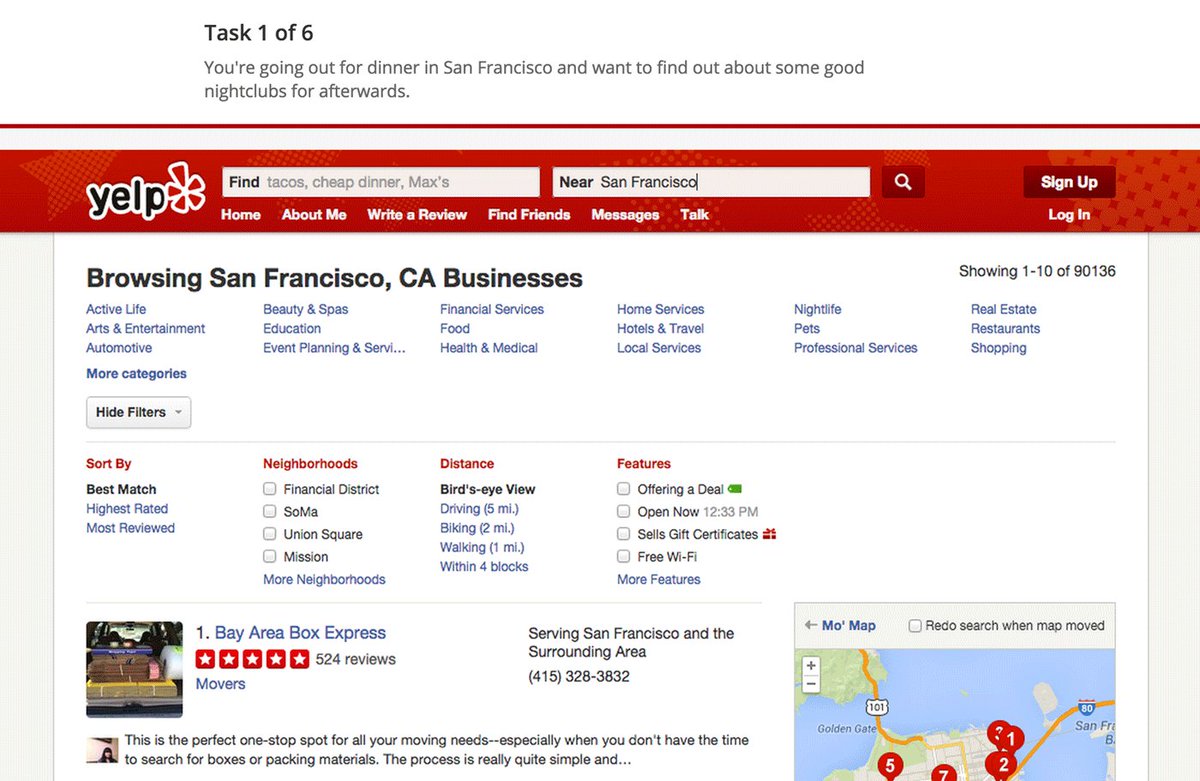Click the Sign Up button
Image resolution: width=1200 pixels, height=781 pixels.
click(x=1069, y=182)
